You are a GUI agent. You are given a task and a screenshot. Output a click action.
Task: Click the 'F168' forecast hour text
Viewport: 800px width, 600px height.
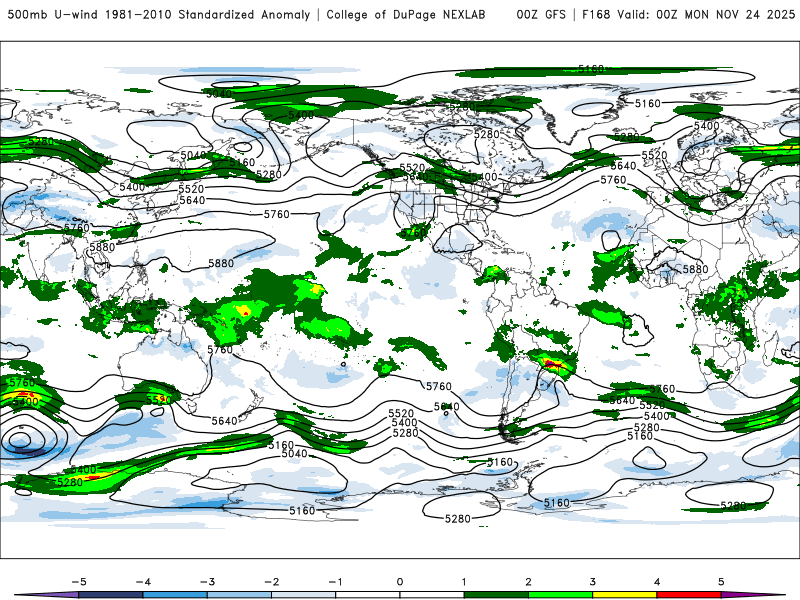(596, 14)
